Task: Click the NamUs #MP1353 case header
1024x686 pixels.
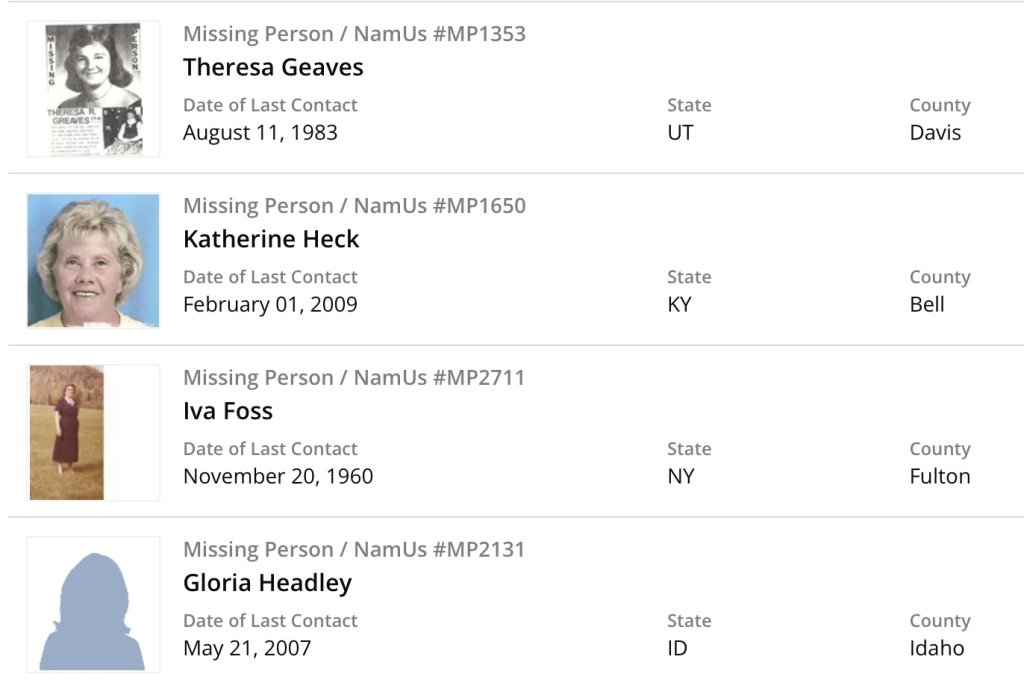Action: coord(354,34)
